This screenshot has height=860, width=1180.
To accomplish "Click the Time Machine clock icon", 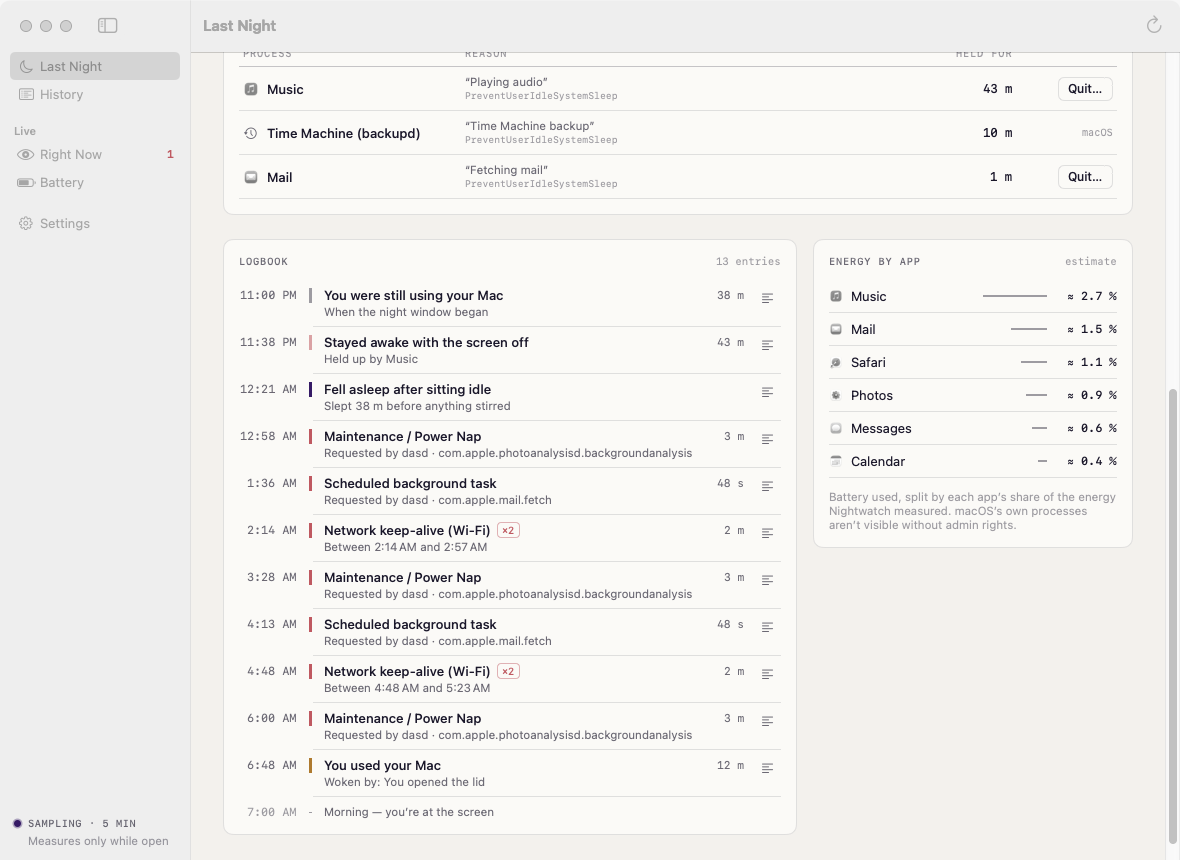I will 251,133.
